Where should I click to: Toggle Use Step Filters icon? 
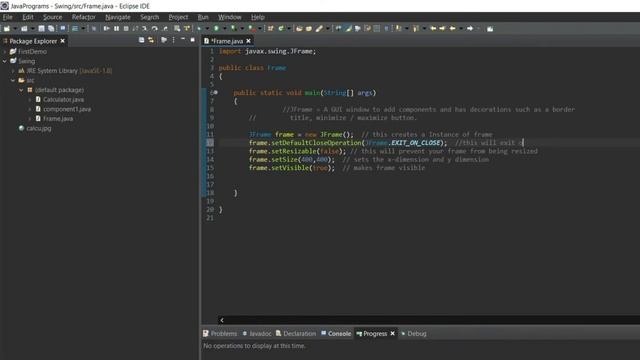pos(187,29)
